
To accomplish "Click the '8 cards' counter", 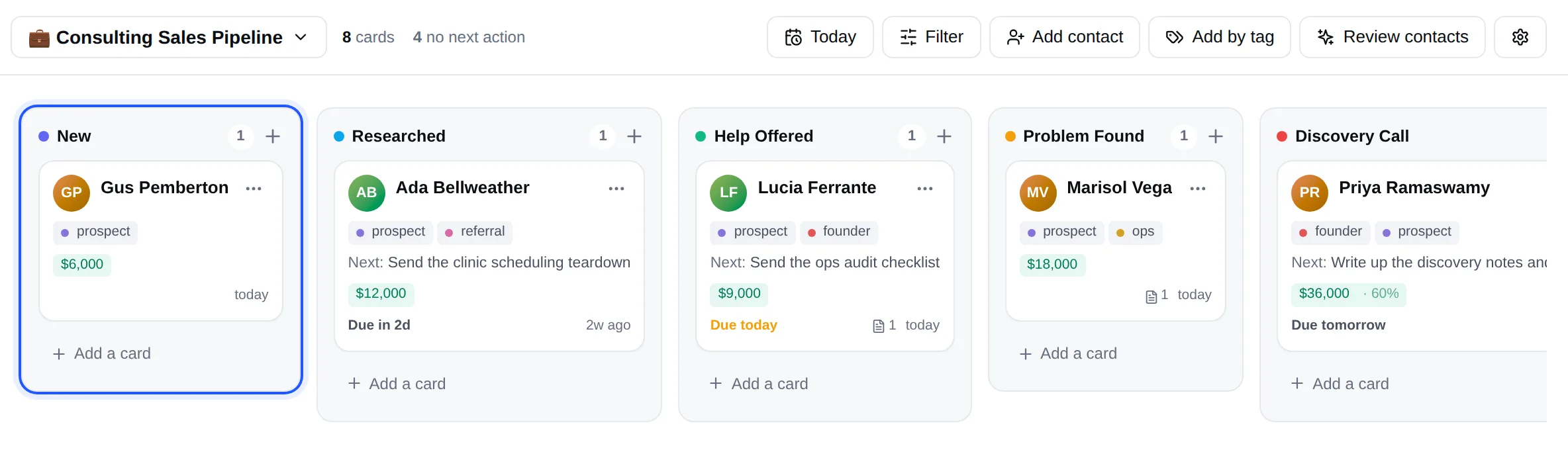I will coord(368,37).
